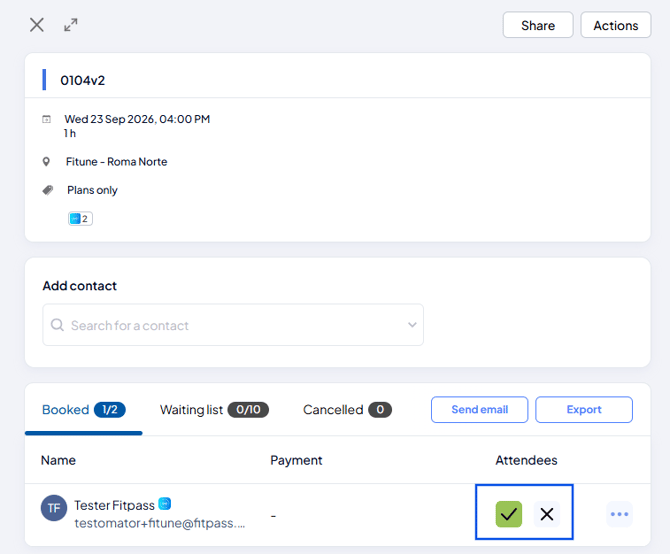The image size is (670, 554).
Task: Click the Share button
Action: (x=538, y=25)
